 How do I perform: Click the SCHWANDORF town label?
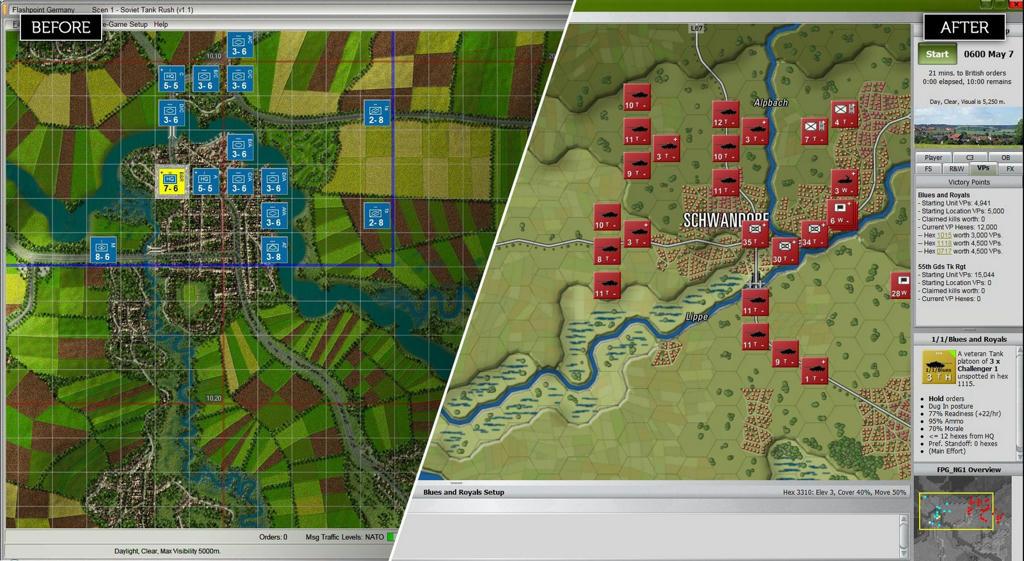coord(726,219)
